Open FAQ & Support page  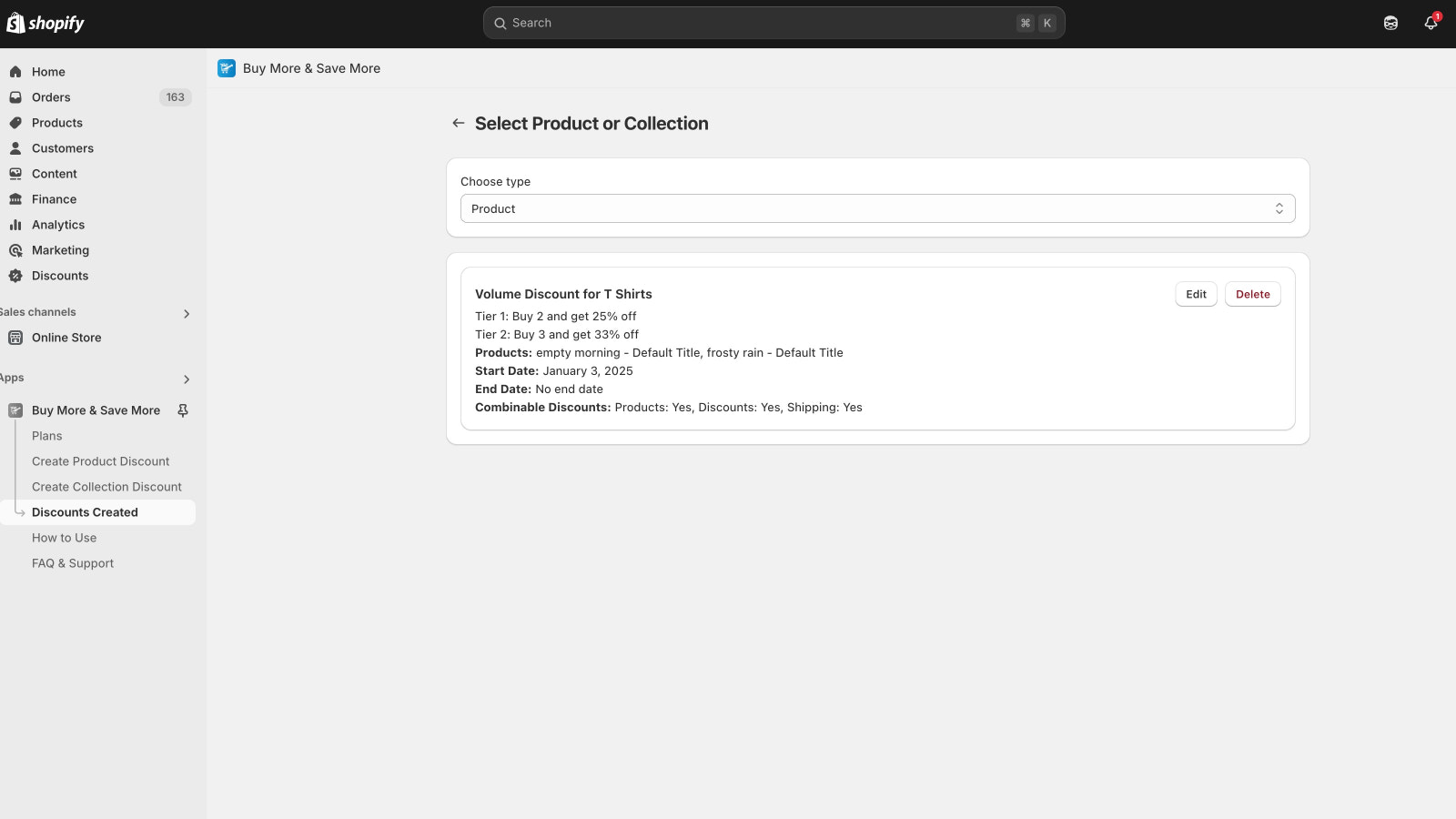73,563
